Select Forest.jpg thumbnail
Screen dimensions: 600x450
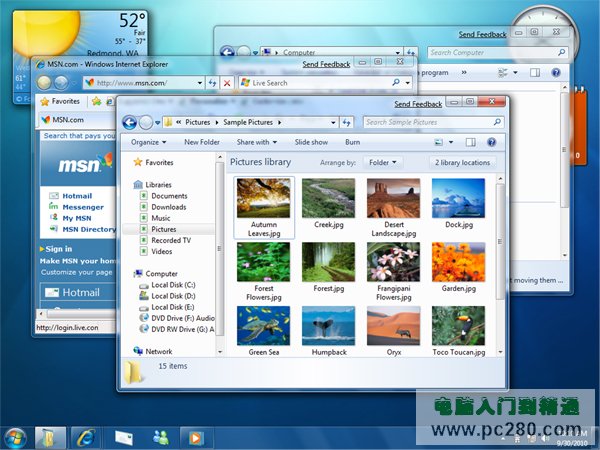click(329, 262)
